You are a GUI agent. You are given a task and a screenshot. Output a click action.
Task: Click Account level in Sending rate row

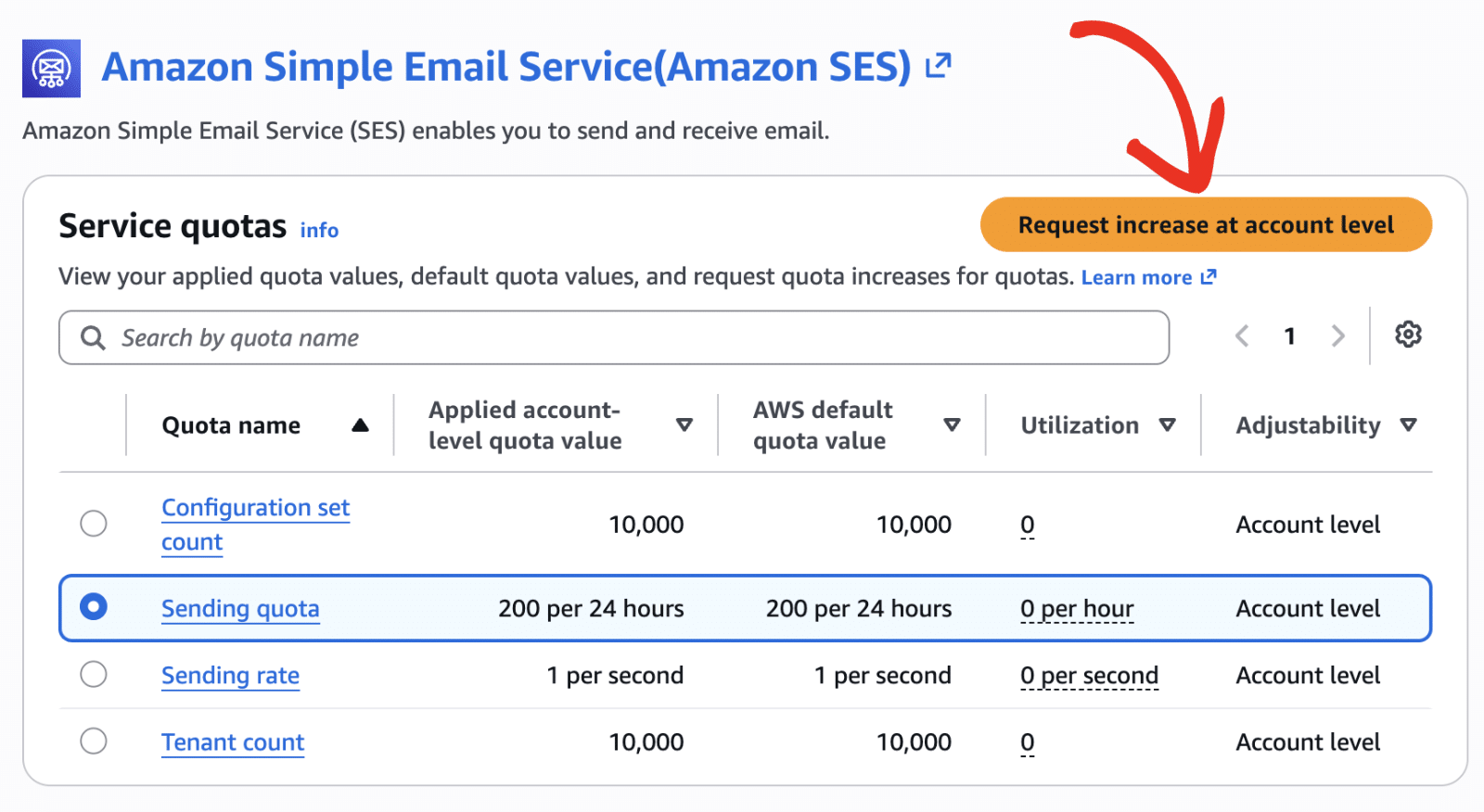coord(1308,676)
